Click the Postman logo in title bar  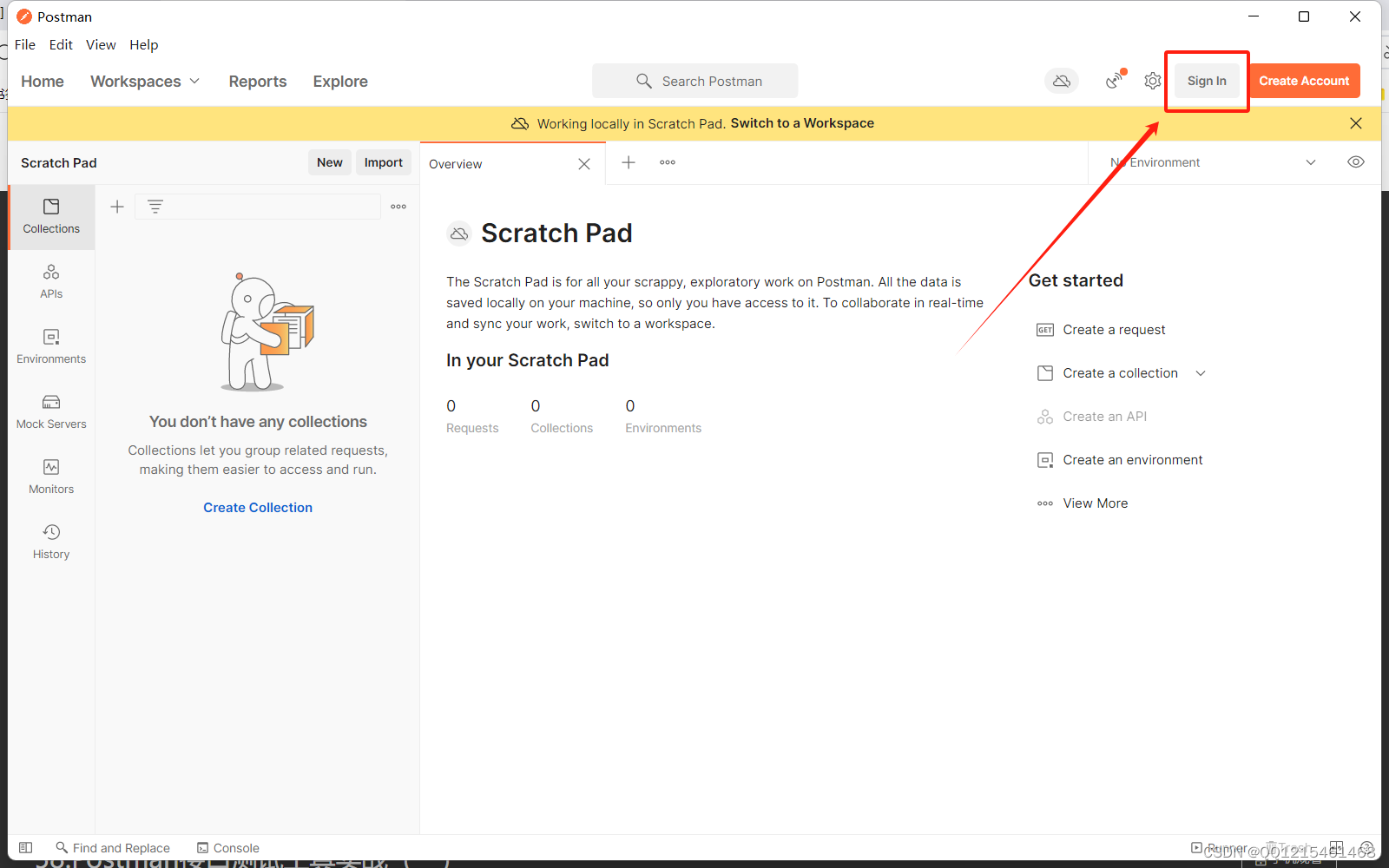coord(24,16)
